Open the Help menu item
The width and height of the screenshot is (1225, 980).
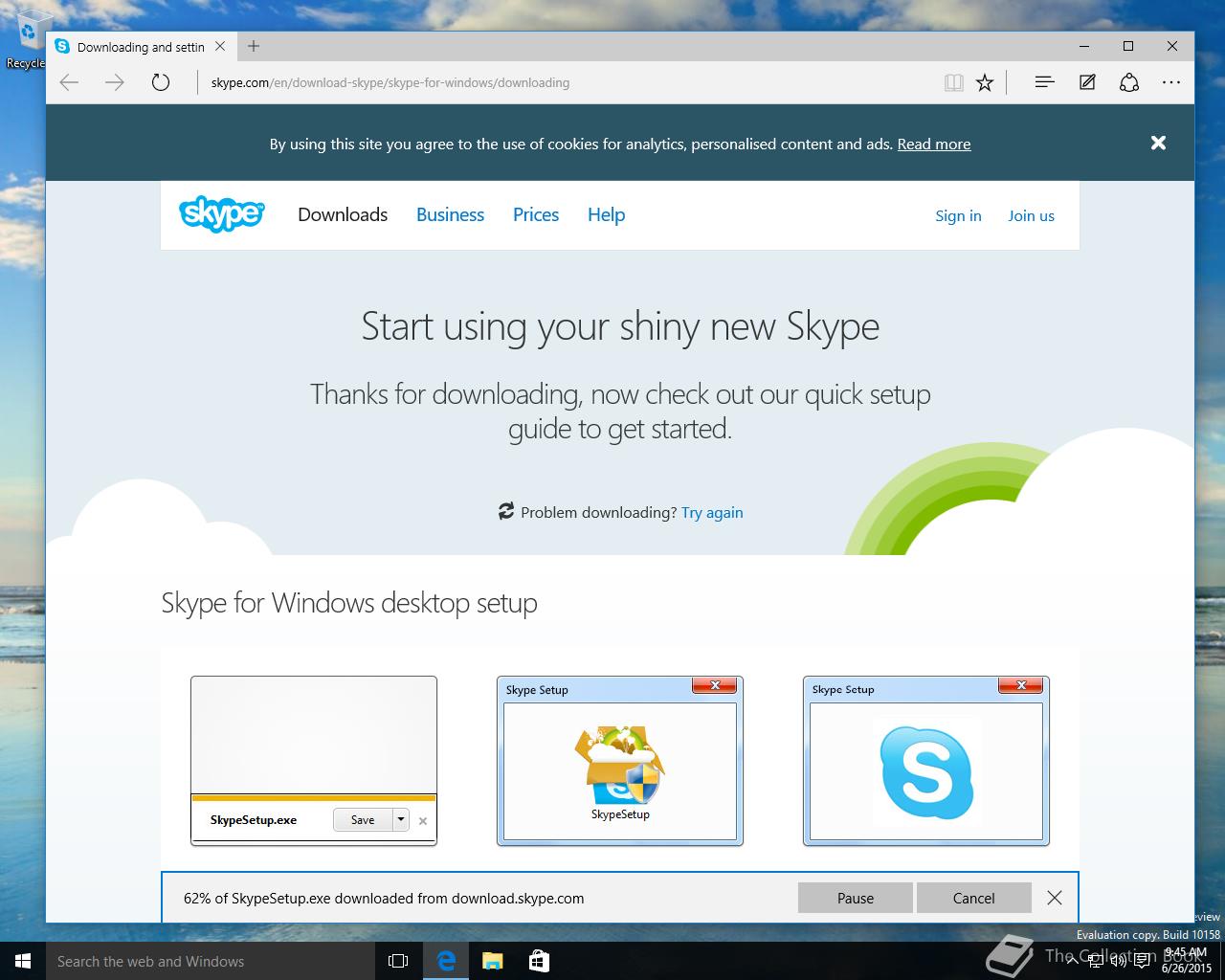(x=606, y=214)
